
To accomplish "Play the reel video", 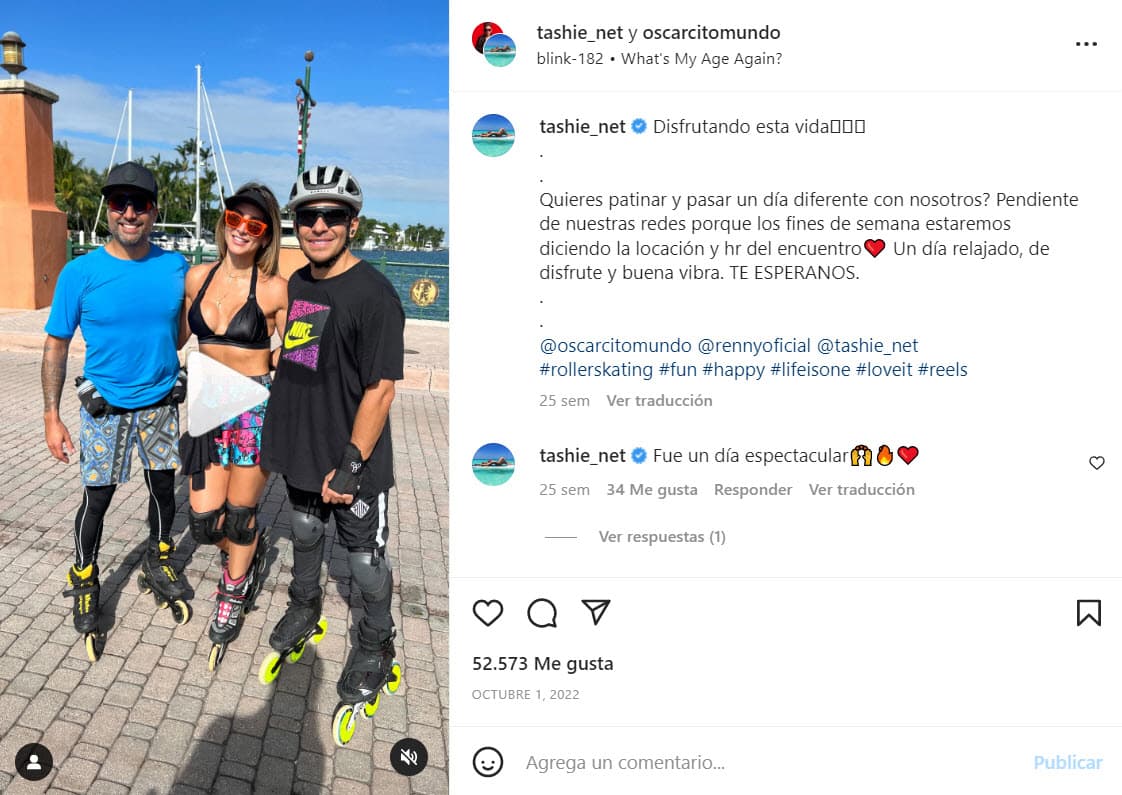I will 225,394.
